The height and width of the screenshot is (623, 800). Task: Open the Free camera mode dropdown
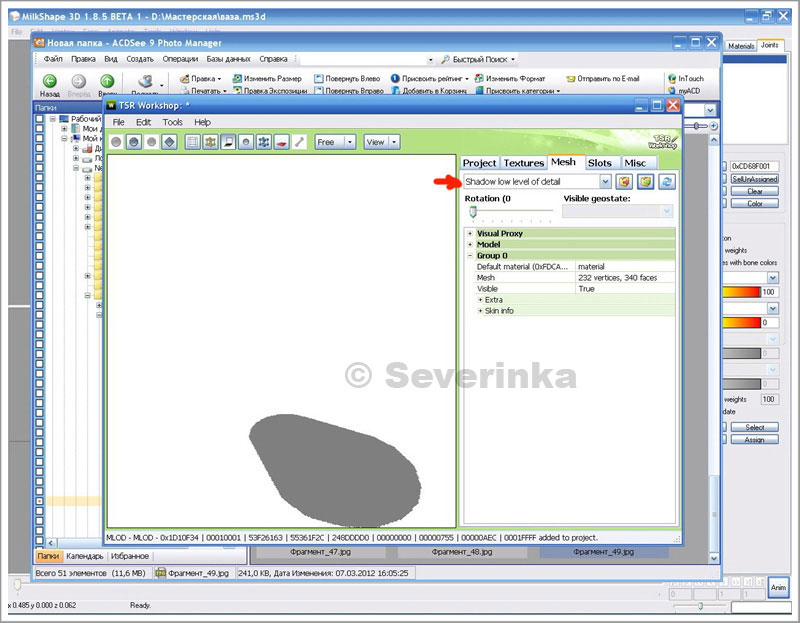[x=349, y=142]
